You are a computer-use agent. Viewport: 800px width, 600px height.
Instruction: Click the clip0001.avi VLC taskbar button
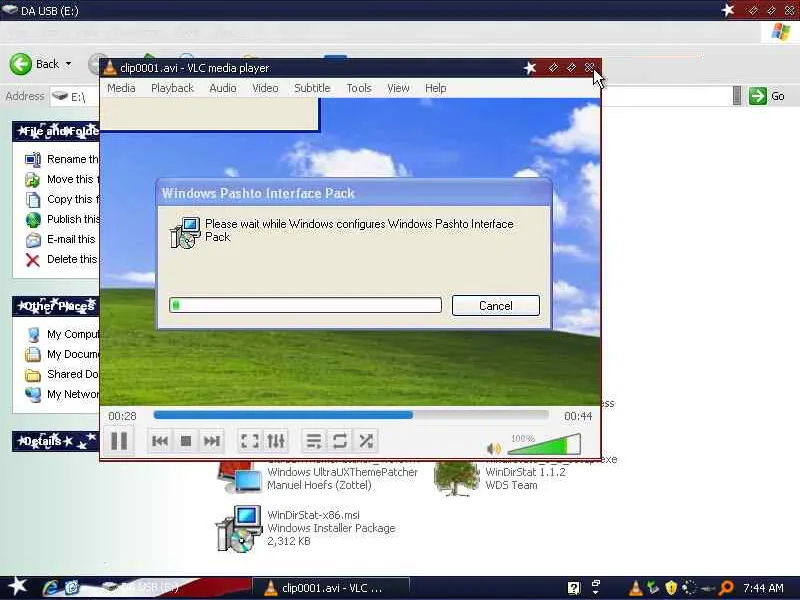[331, 588]
